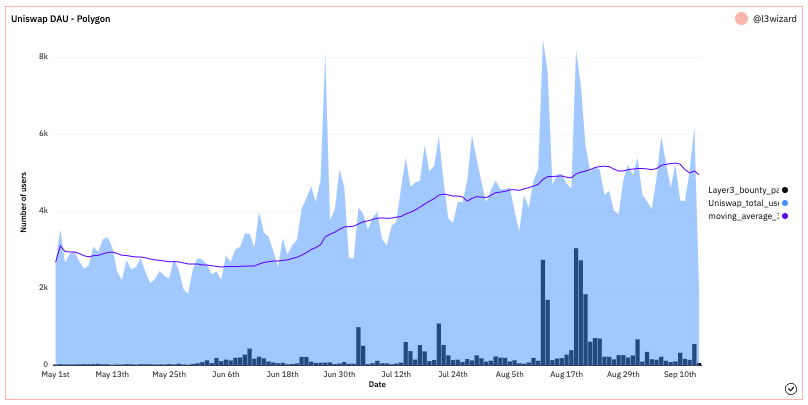Click the Aug 5th x-axis label
The height and width of the screenshot is (405, 808).
[x=509, y=375]
